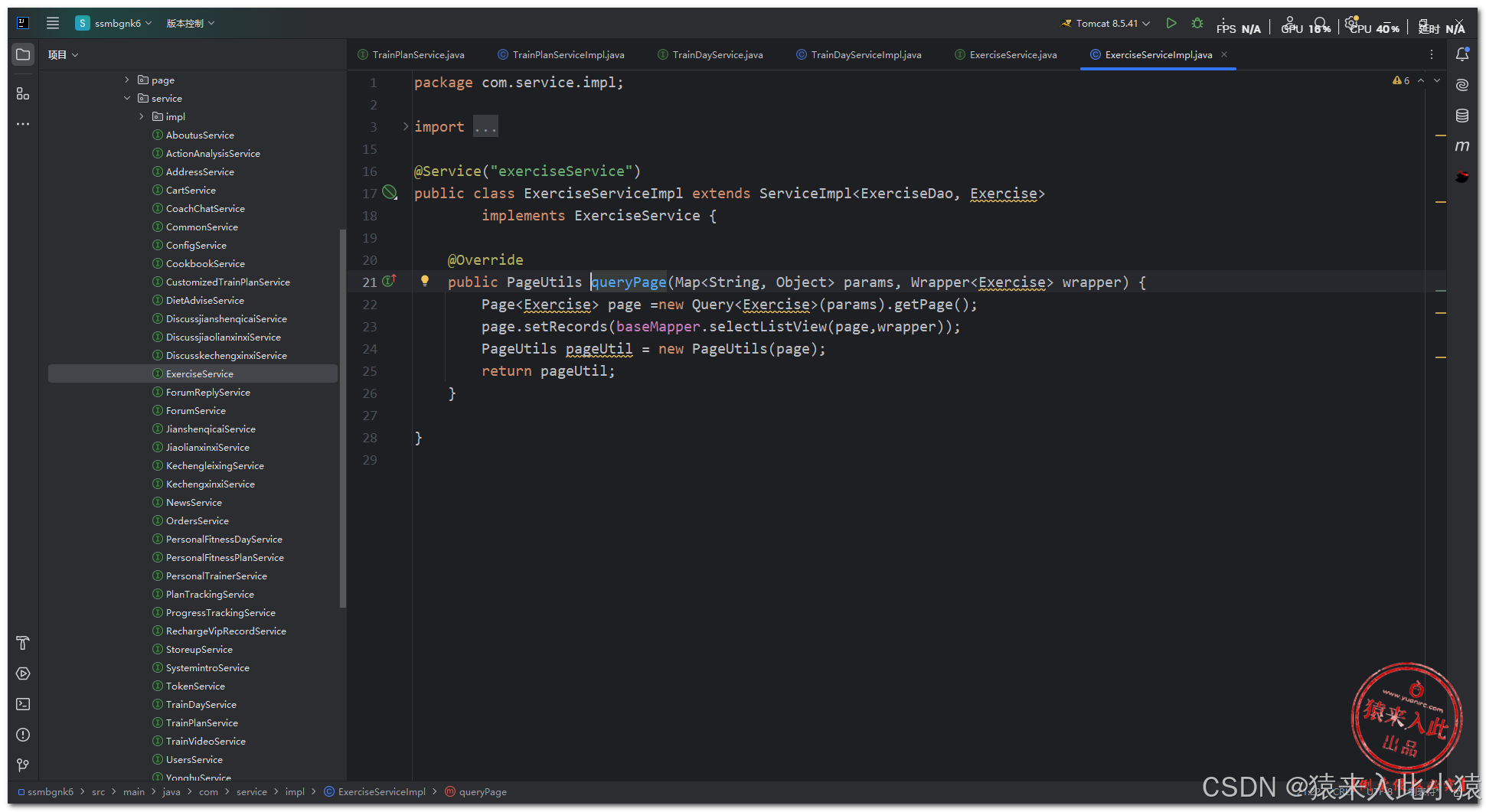The height and width of the screenshot is (812, 1486).
Task: Select ActionAnalysisService in the project tree
Action: 213,153
